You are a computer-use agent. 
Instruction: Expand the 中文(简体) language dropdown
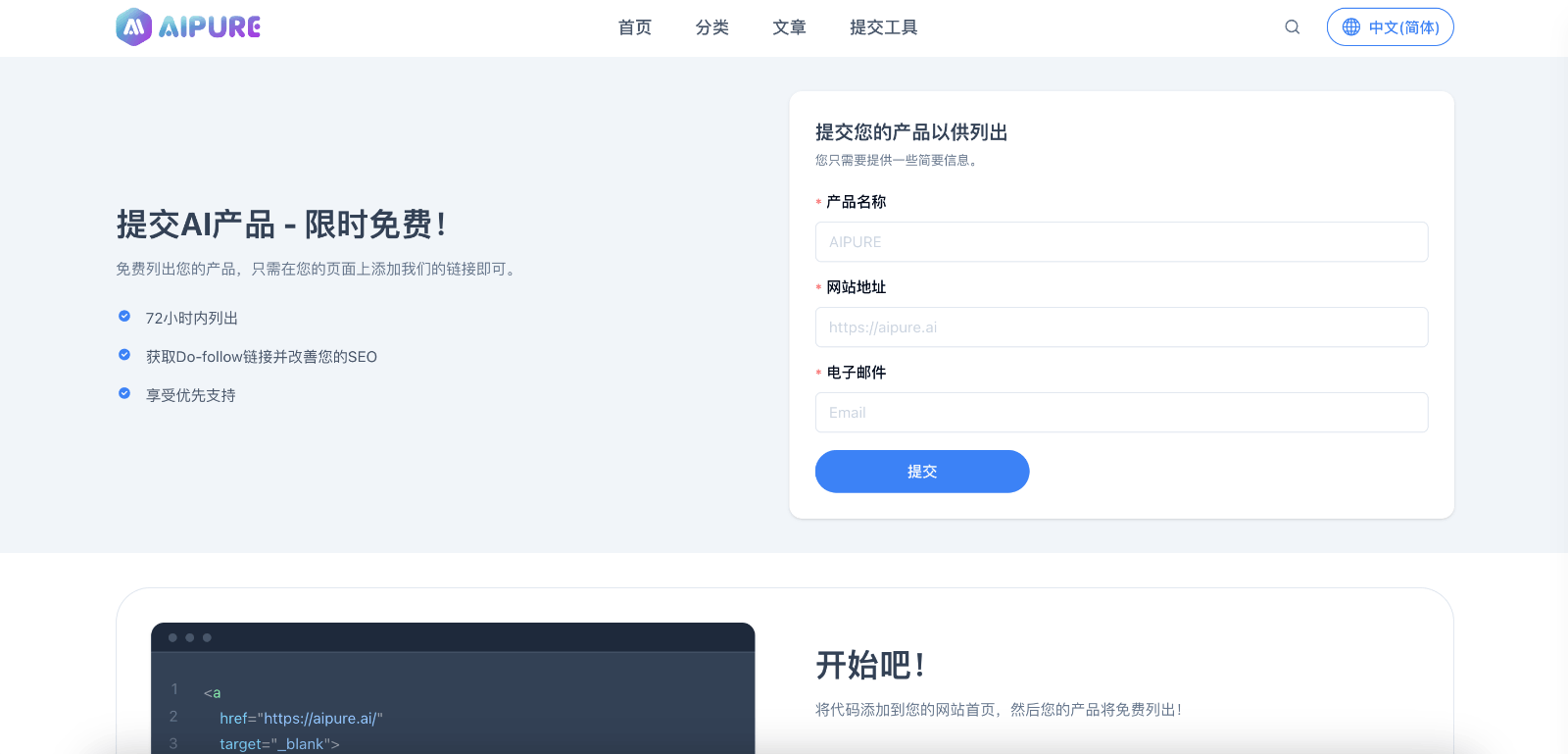pos(1403,27)
